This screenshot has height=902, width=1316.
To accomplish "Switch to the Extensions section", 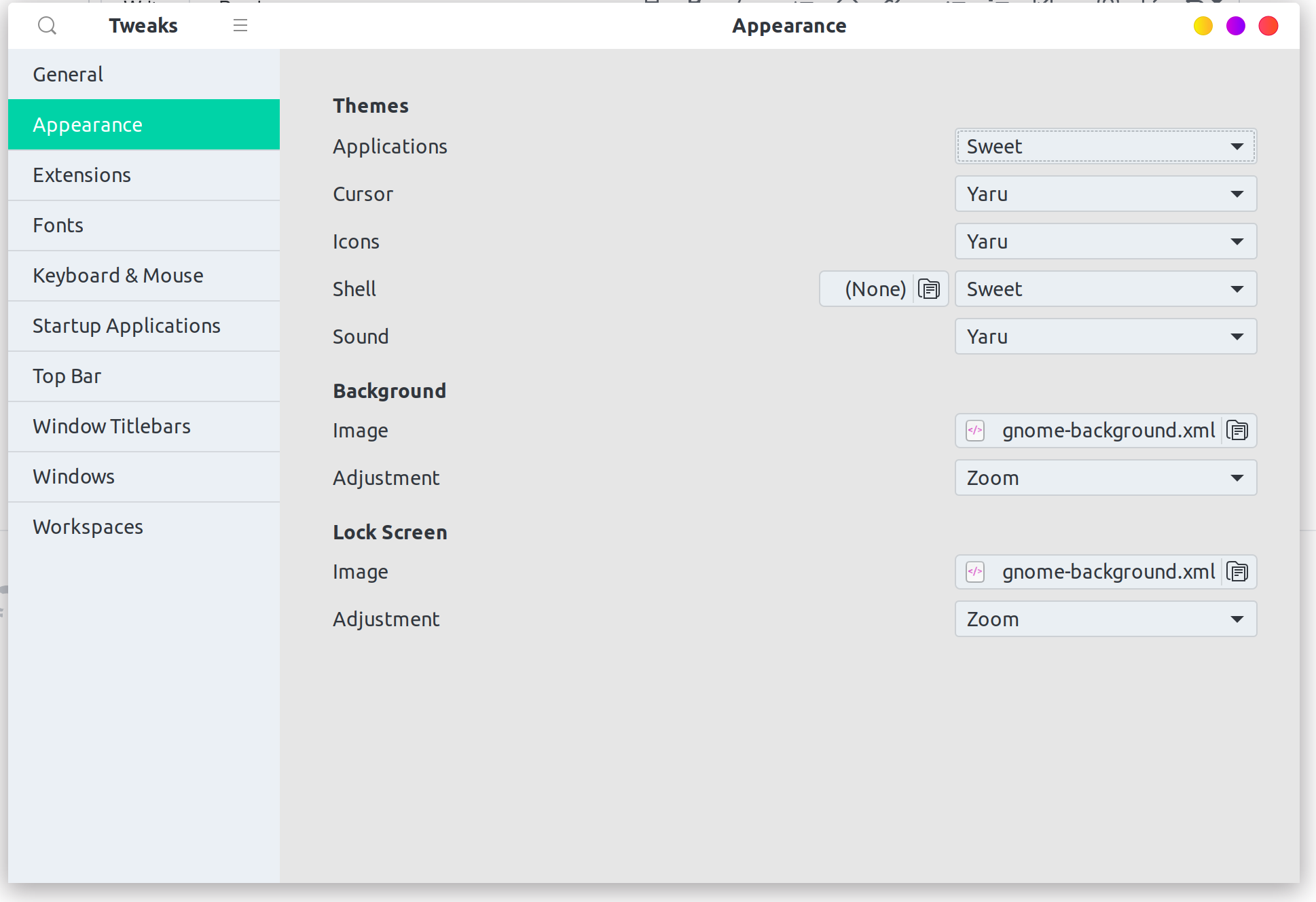I will coord(81,175).
